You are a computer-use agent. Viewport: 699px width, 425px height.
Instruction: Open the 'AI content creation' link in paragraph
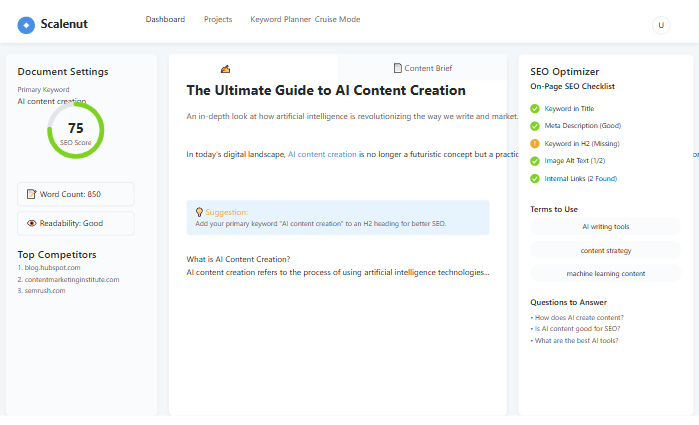click(322, 155)
